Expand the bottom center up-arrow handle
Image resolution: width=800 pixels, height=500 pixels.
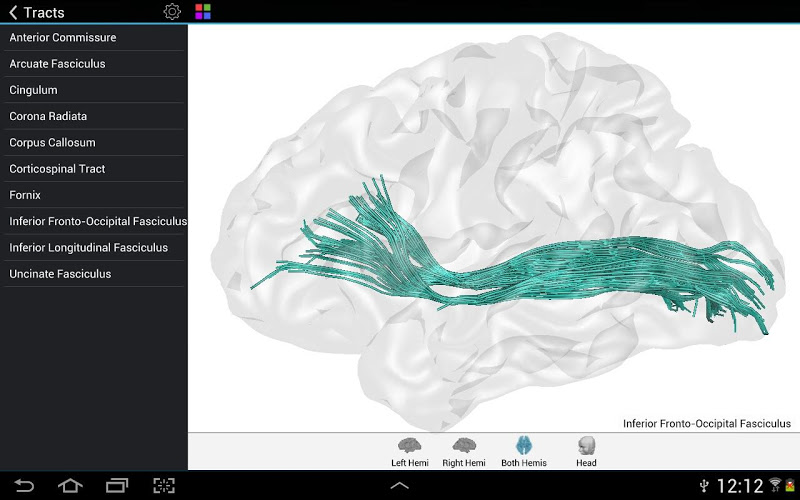tap(399, 486)
